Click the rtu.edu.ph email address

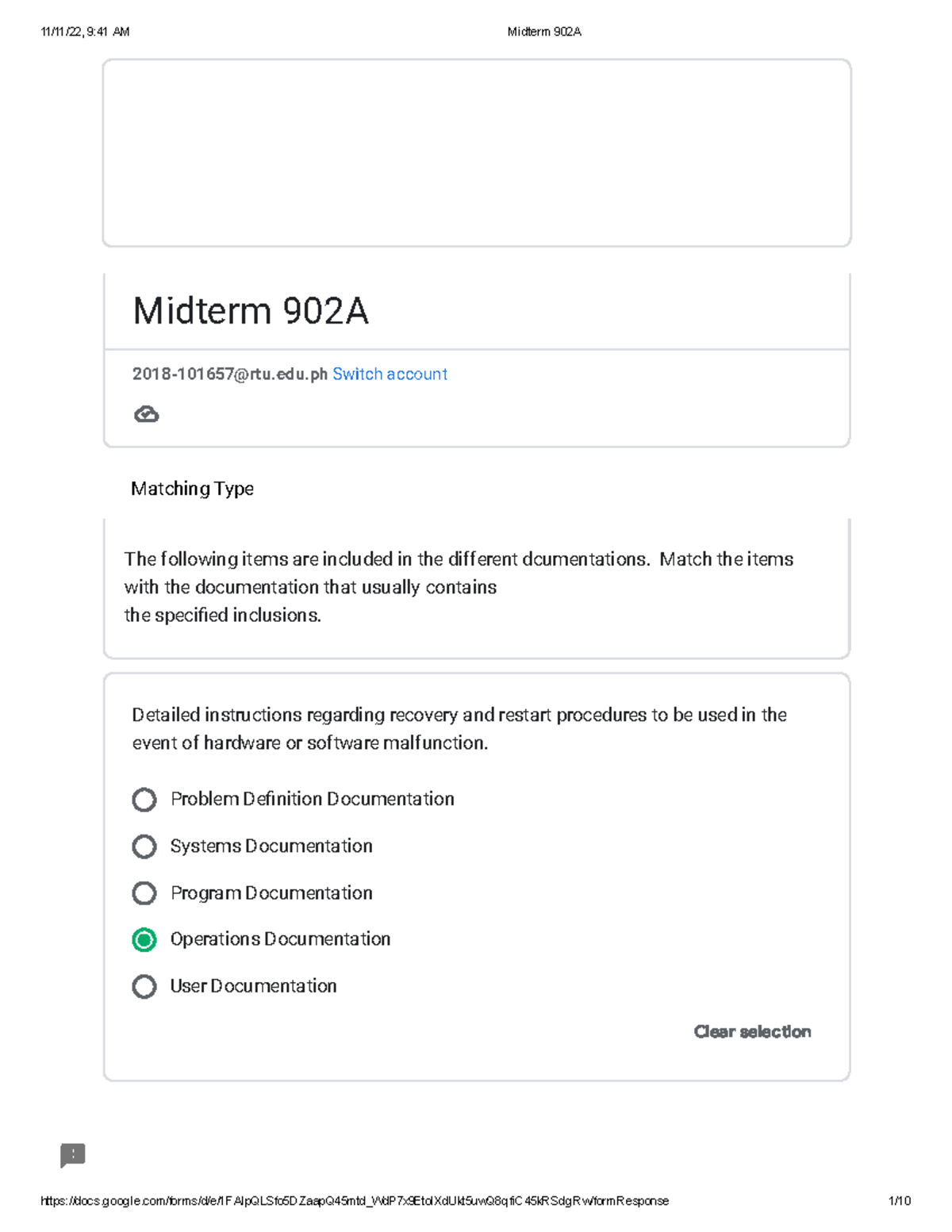coord(229,374)
